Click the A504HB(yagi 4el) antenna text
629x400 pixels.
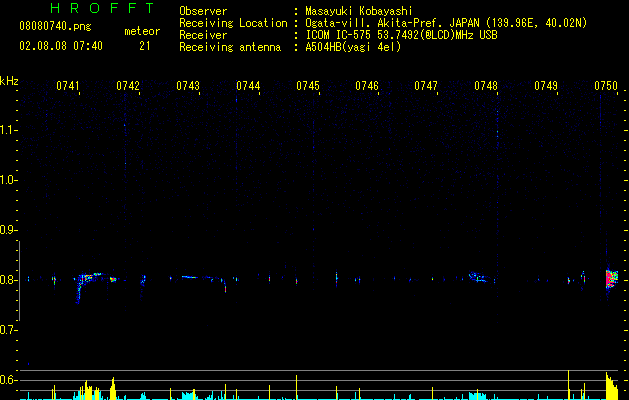point(353,47)
